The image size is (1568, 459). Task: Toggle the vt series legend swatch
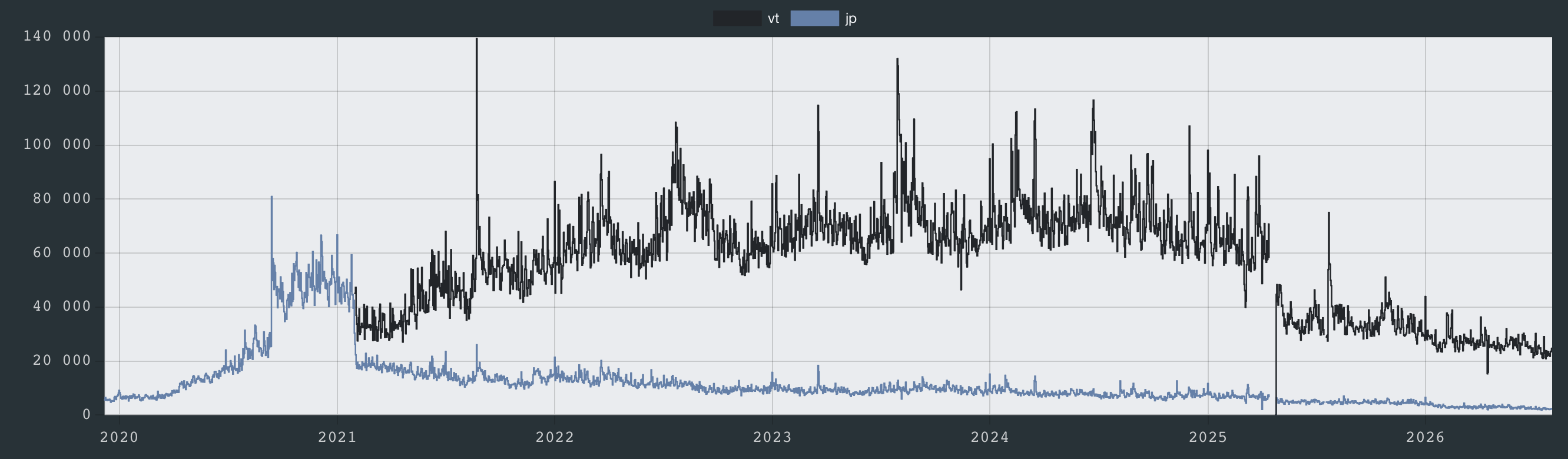tap(737, 18)
